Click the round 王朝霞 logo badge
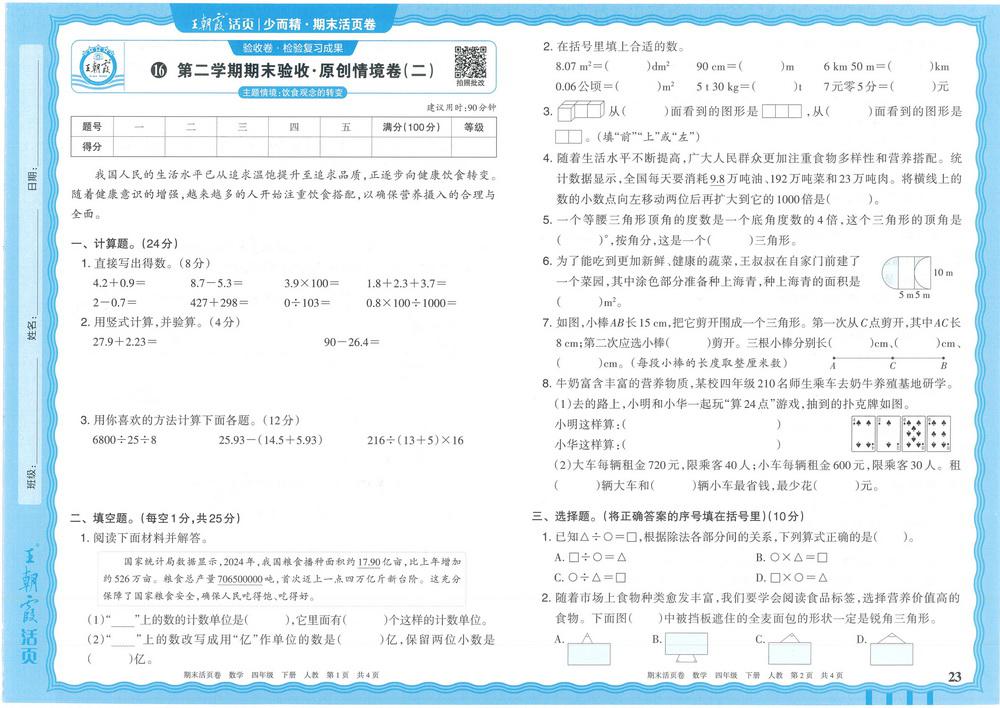This screenshot has width=1000, height=708. coord(98,67)
